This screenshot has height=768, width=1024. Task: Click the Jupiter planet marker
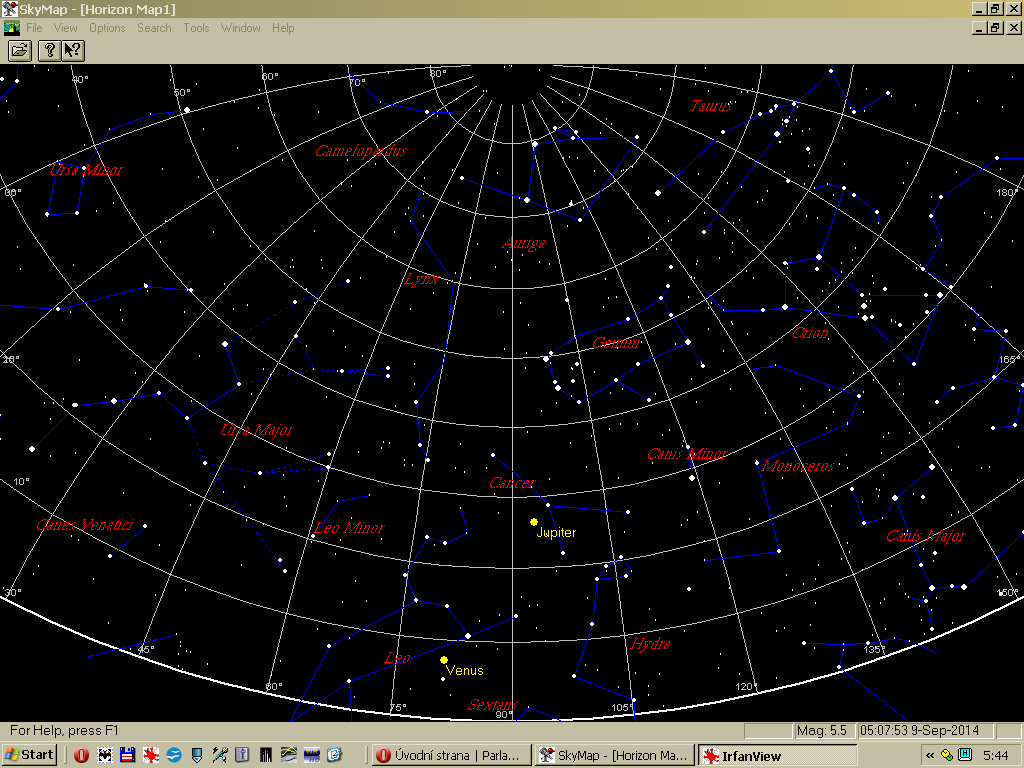(x=534, y=522)
